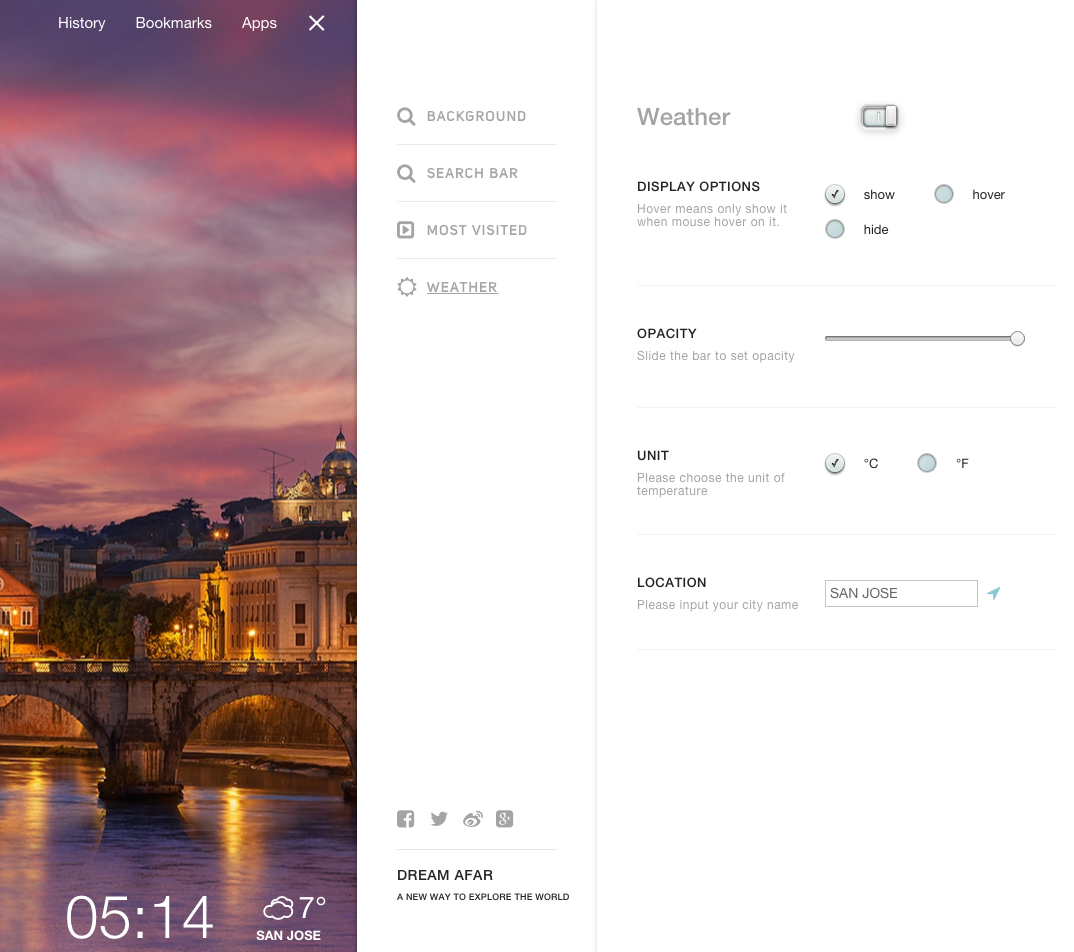Viewport: 1074px width, 952px height.
Task: Select the Background settings section
Action: click(x=476, y=116)
